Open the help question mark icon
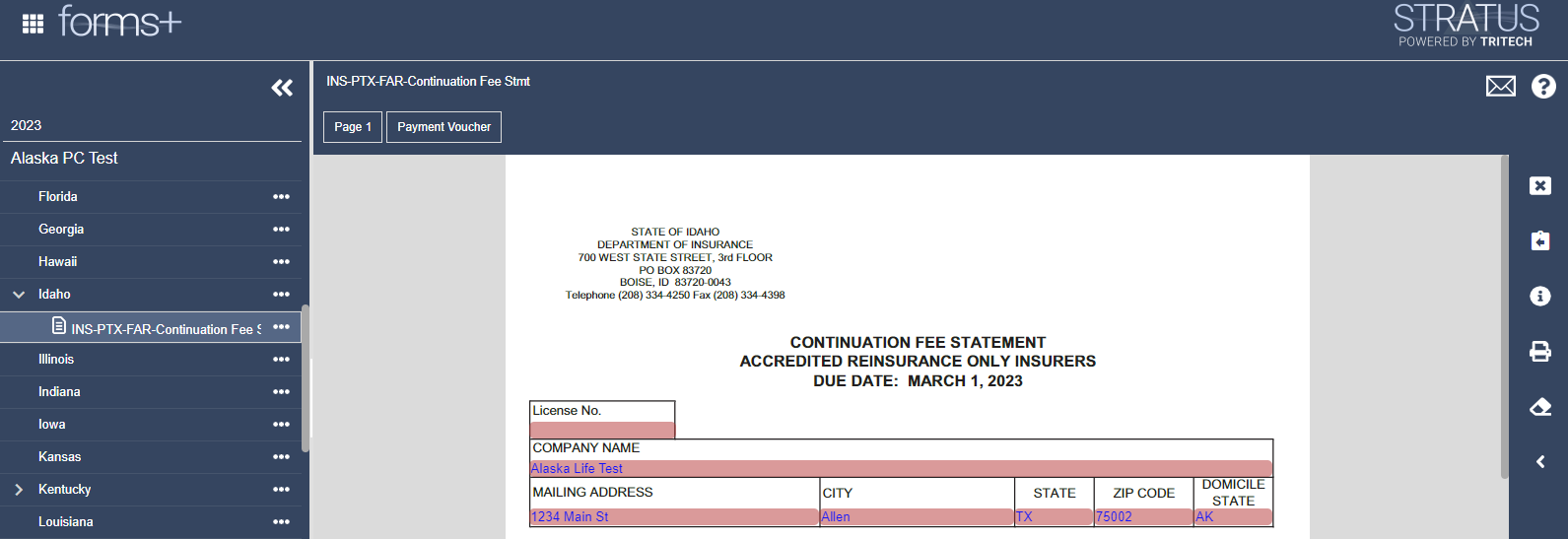Image resolution: width=1568 pixels, height=539 pixels. click(x=1542, y=87)
